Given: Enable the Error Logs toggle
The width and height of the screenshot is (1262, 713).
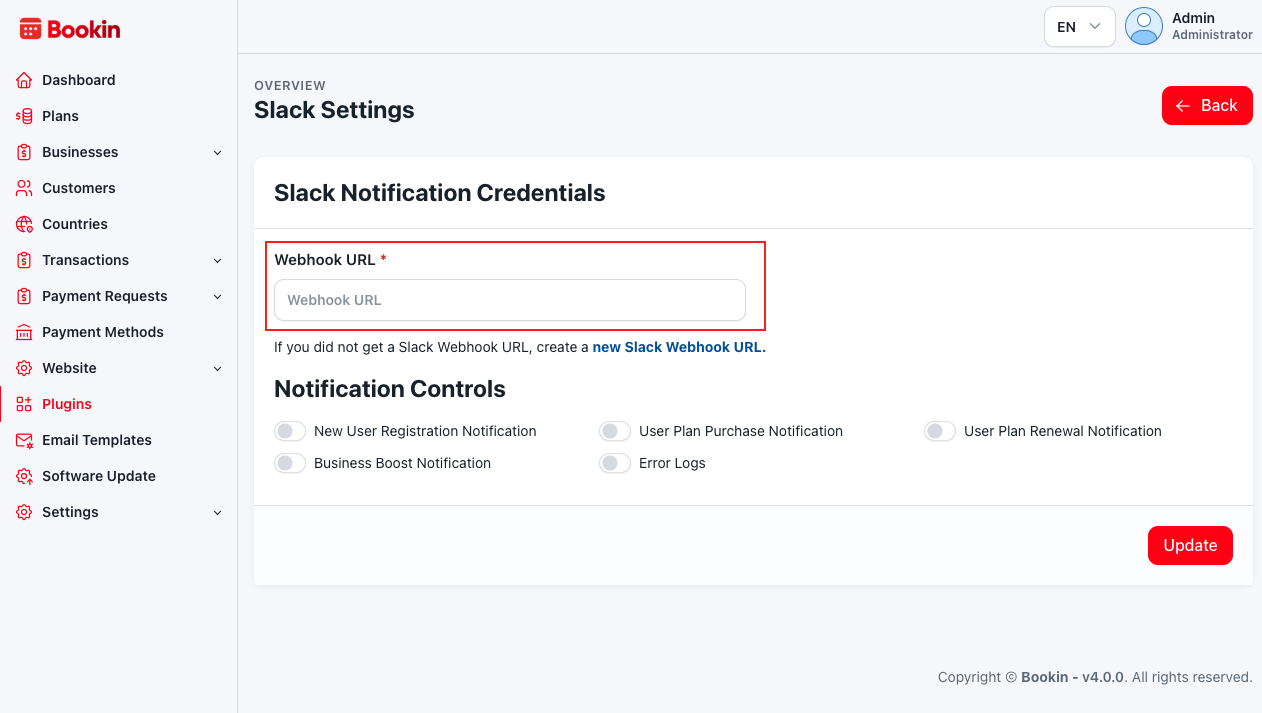Looking at the screenshot, I should tap(615, 463).
